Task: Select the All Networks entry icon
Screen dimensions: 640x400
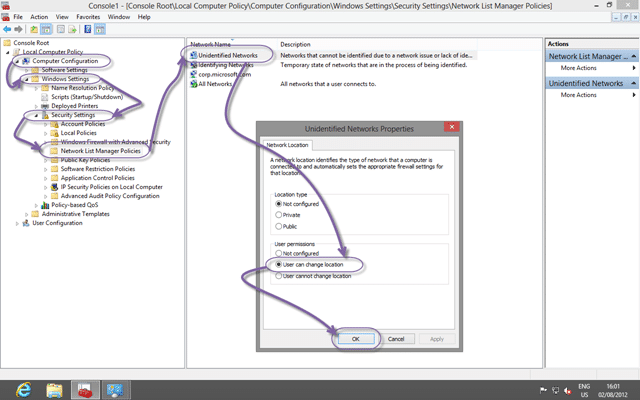Action: (x=194, y=84)
